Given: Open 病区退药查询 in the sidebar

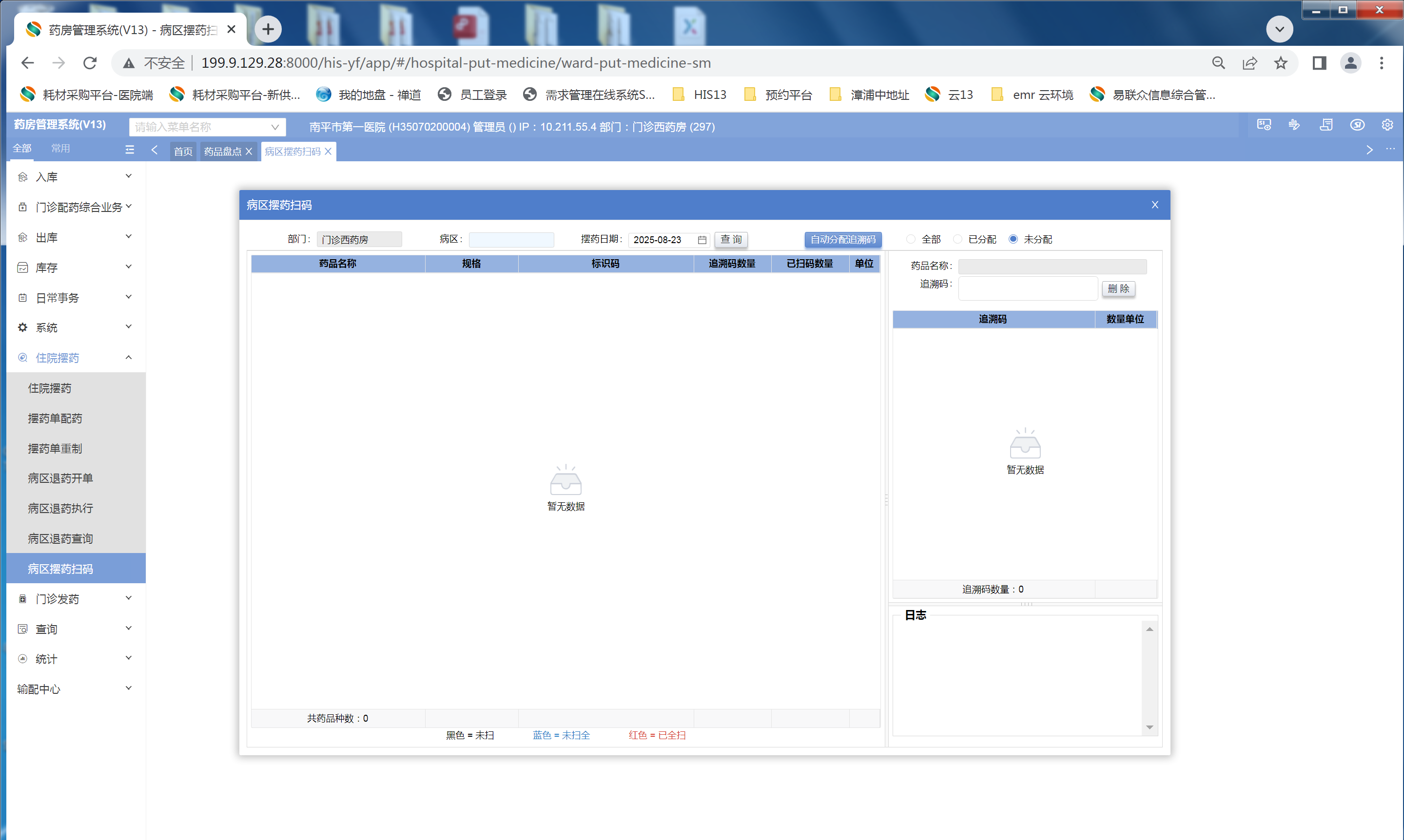Looking at the screenshot, I should coord(60,539).
